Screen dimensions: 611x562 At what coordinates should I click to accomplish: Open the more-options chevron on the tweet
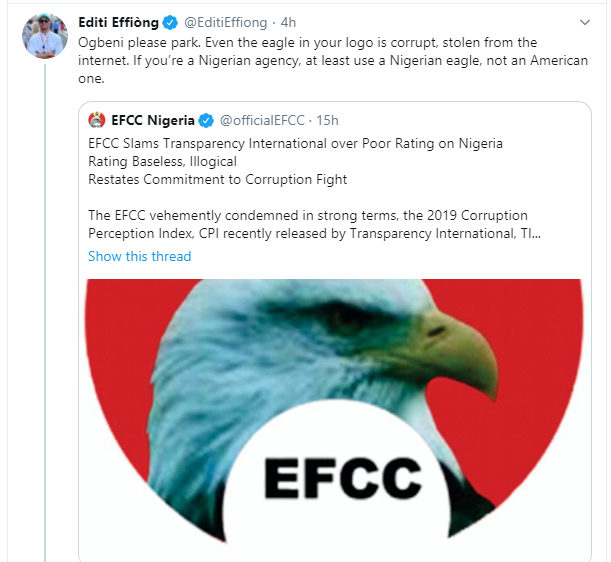[x=586, y=22]
